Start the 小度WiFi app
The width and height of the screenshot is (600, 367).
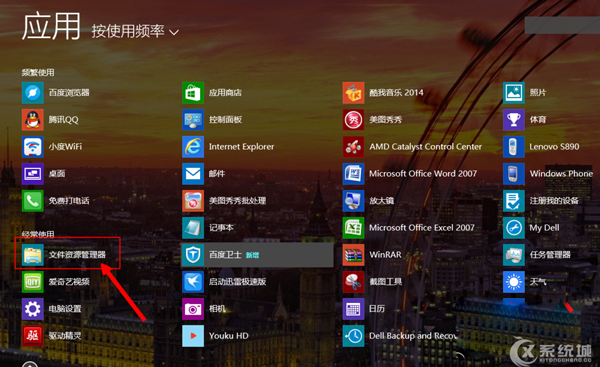click(52, 147)
